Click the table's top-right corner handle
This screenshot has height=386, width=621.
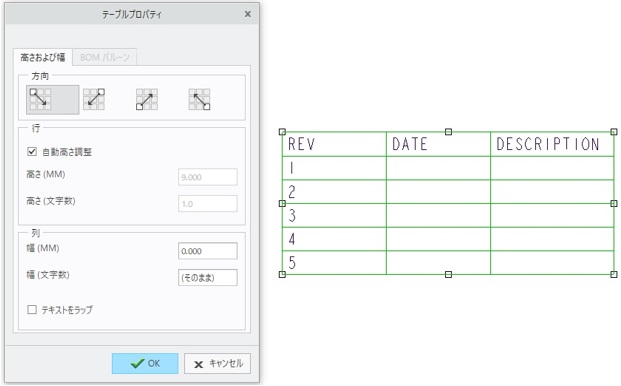[x=614, y=132]
